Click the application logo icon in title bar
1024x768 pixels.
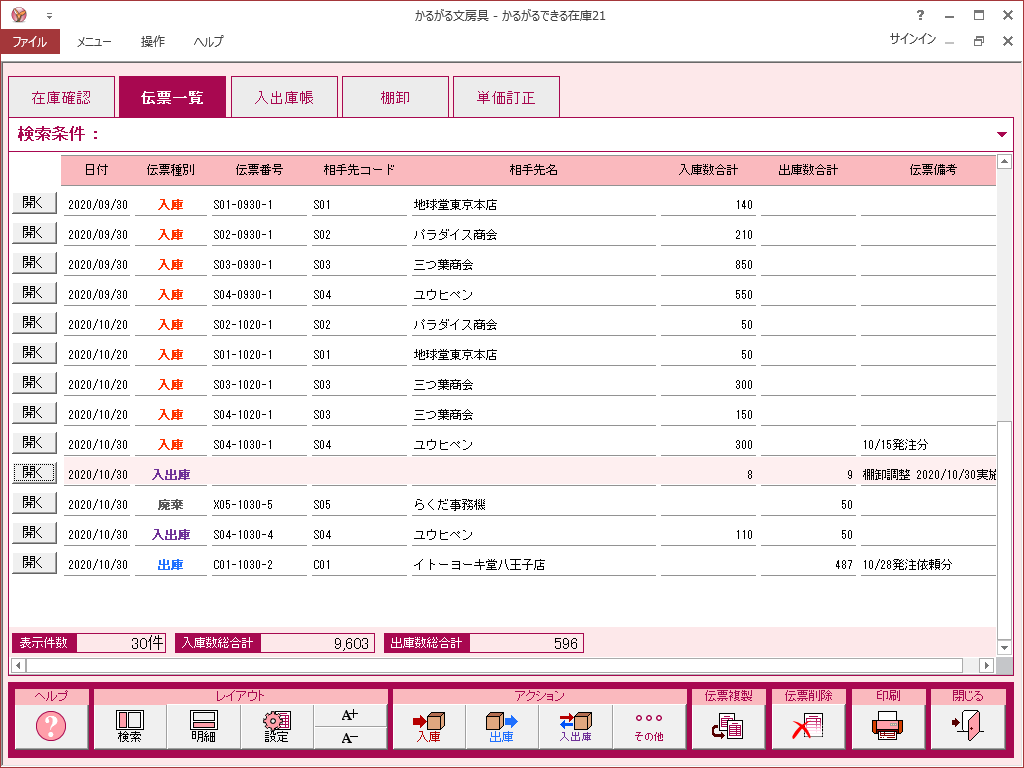coord(19,15)
